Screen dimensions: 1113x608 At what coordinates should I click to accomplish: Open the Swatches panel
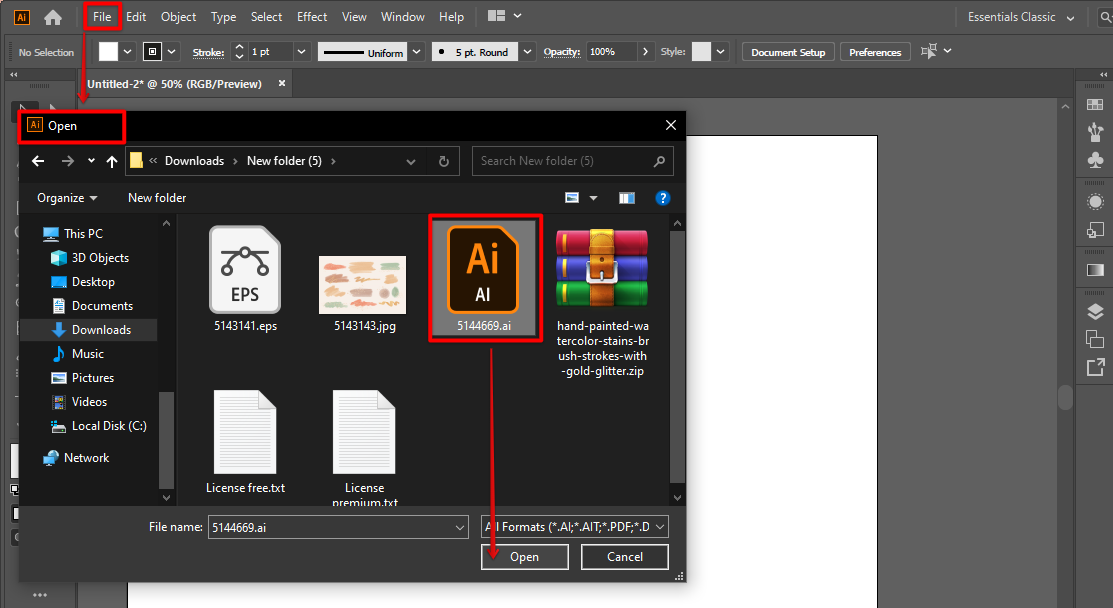(x=1095, y=103)
